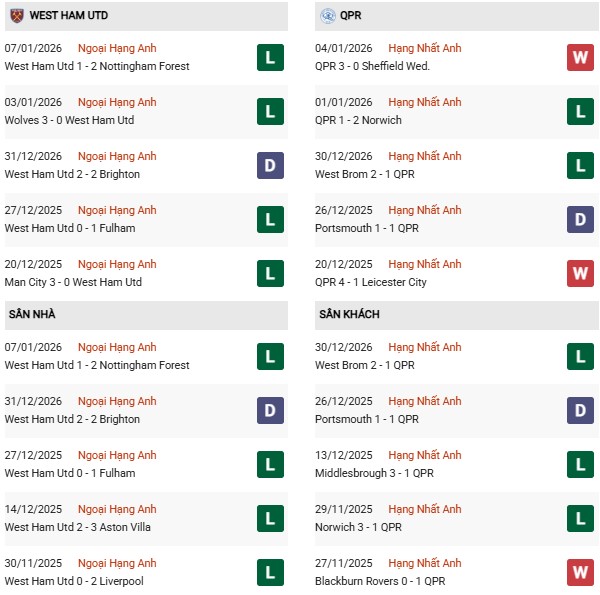Click the L badge for Wolves vs West Ham
The width and height of the screenshot is (600, 595).
[270, 111]
